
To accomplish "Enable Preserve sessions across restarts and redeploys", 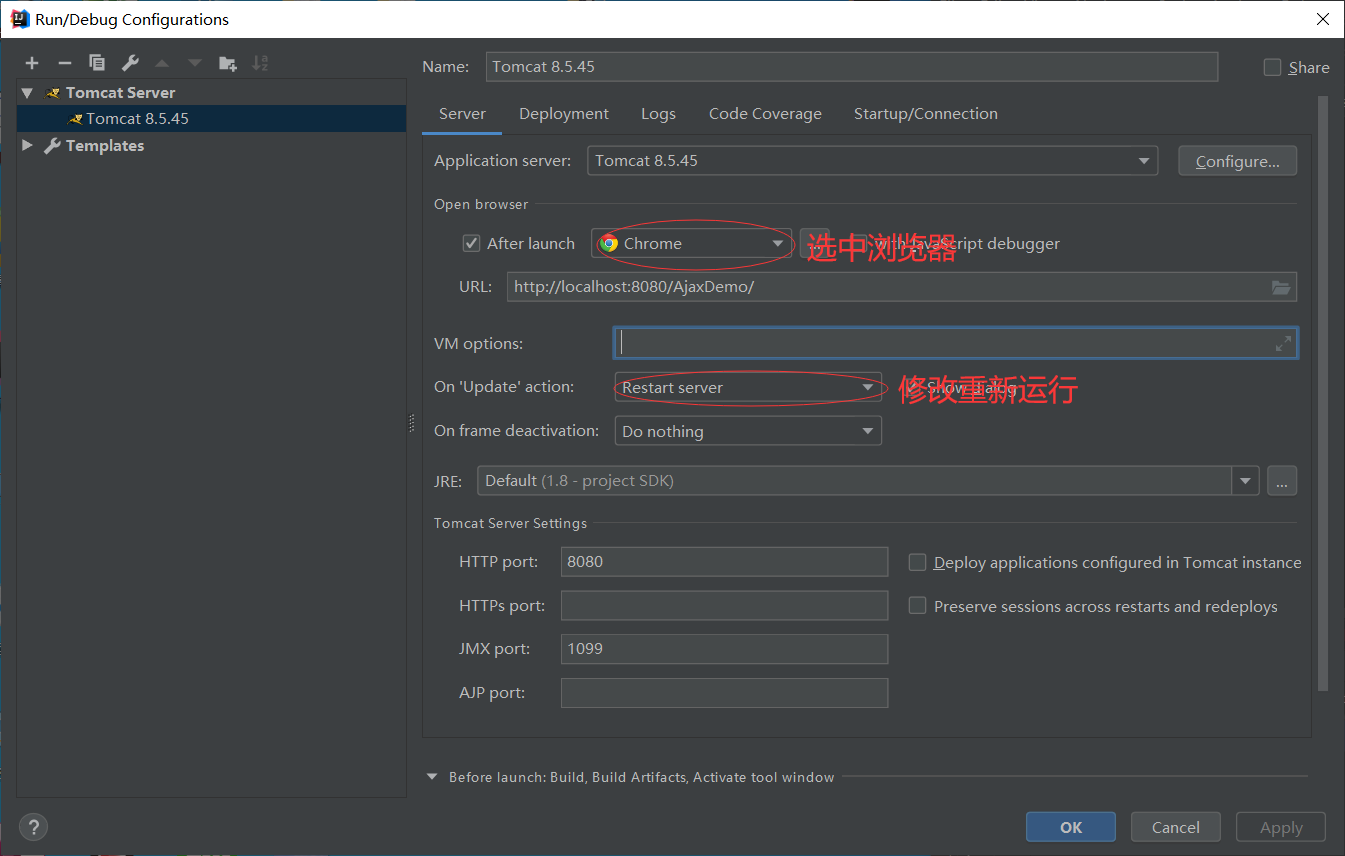I will pos(917,606).
